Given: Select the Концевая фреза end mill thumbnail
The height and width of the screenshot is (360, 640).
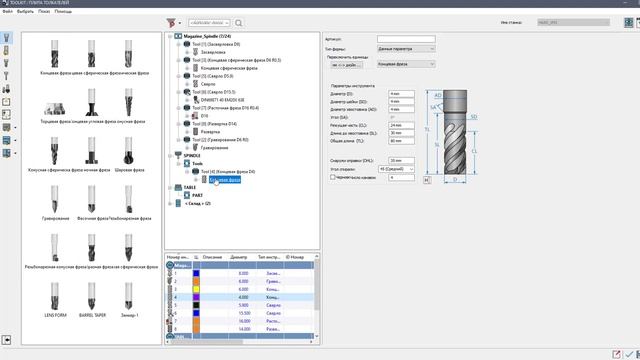Looking at the screenshot, I should [54, 54].
